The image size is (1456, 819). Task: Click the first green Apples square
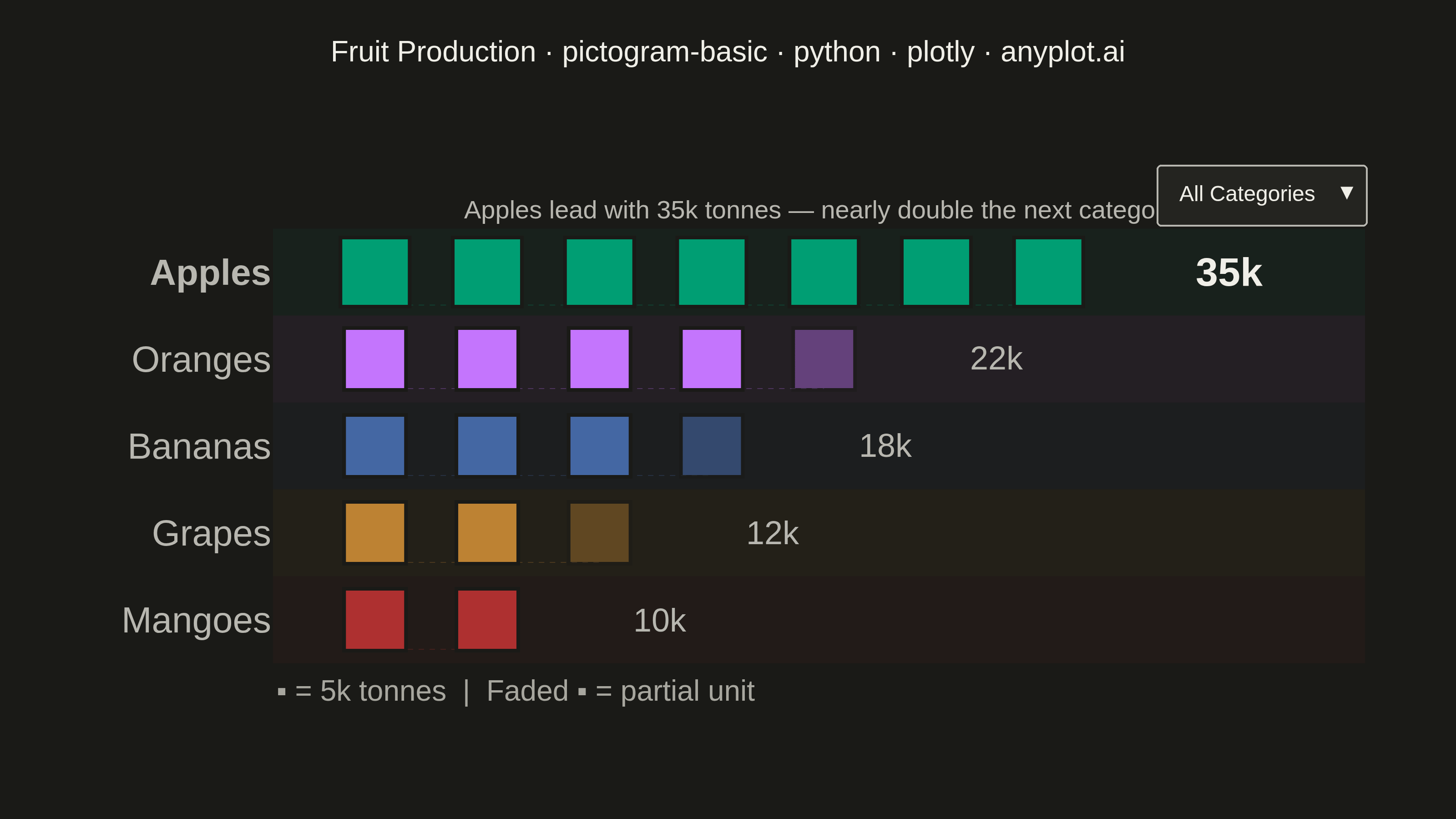pos(375,272)
